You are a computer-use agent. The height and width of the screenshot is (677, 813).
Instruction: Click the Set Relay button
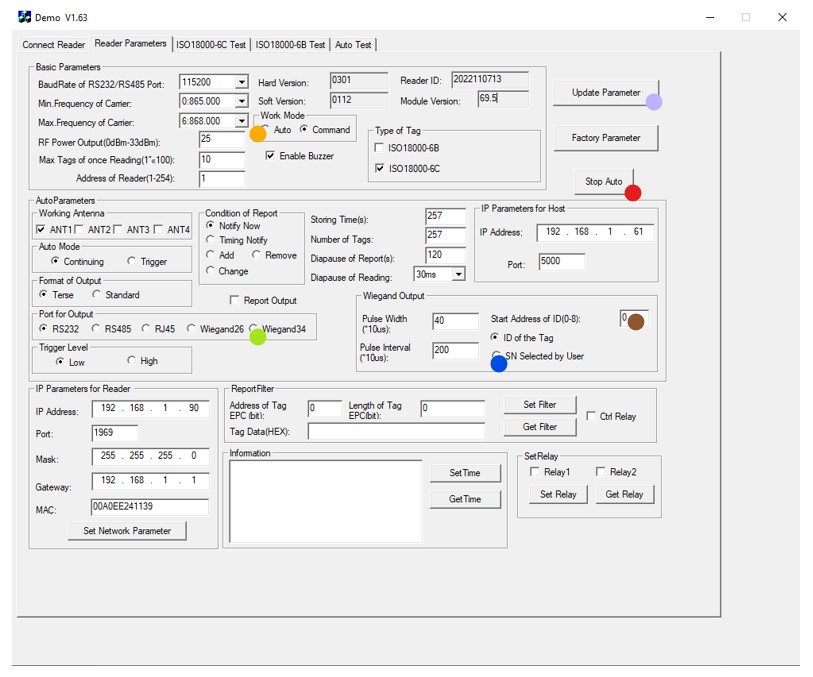pos(558,494)
